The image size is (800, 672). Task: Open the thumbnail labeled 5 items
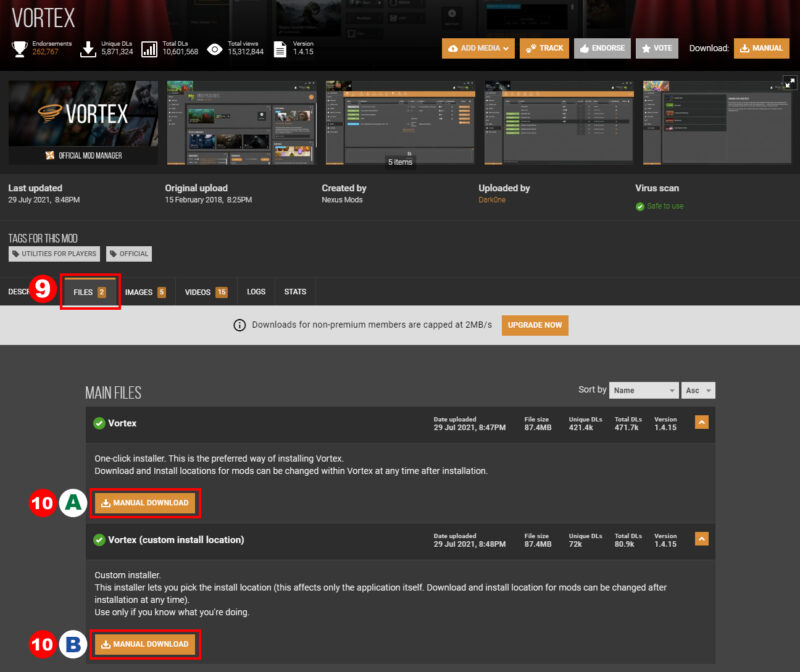pos(401,122)
